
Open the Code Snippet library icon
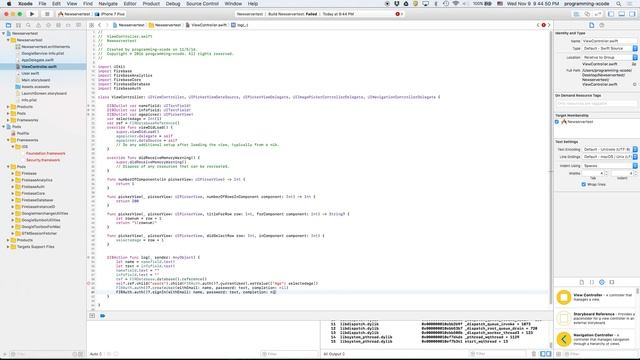(x=592, y=282)
